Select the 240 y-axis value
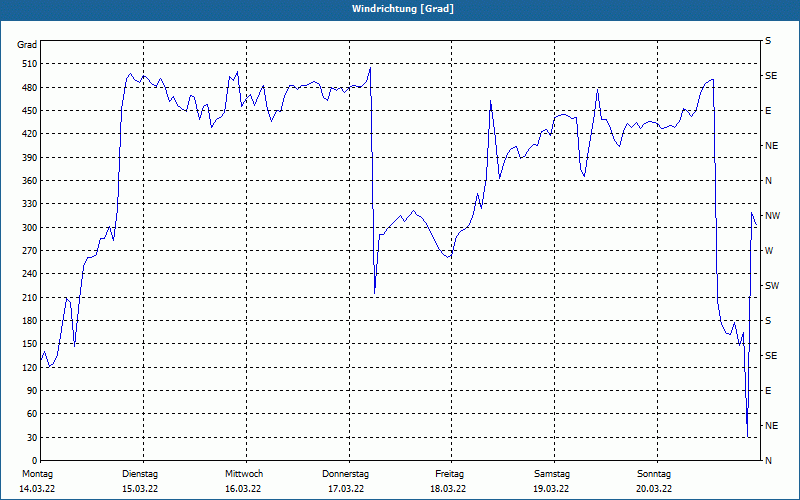 30,274
